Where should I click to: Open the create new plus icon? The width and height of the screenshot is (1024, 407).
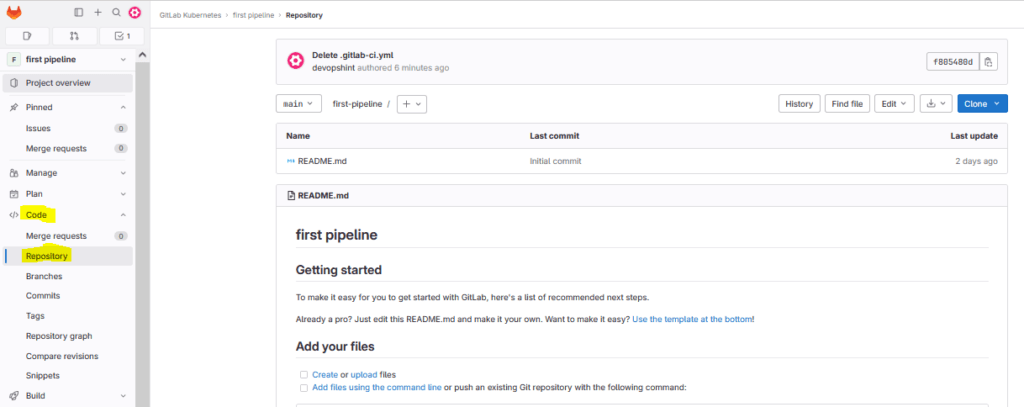coord(98,12)
